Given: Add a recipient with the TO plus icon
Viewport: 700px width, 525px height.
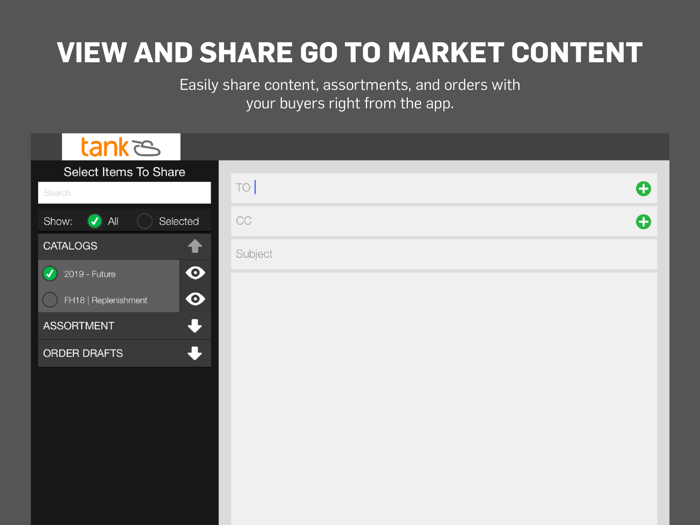Looking at the screenshot, I should coord(643,189).
